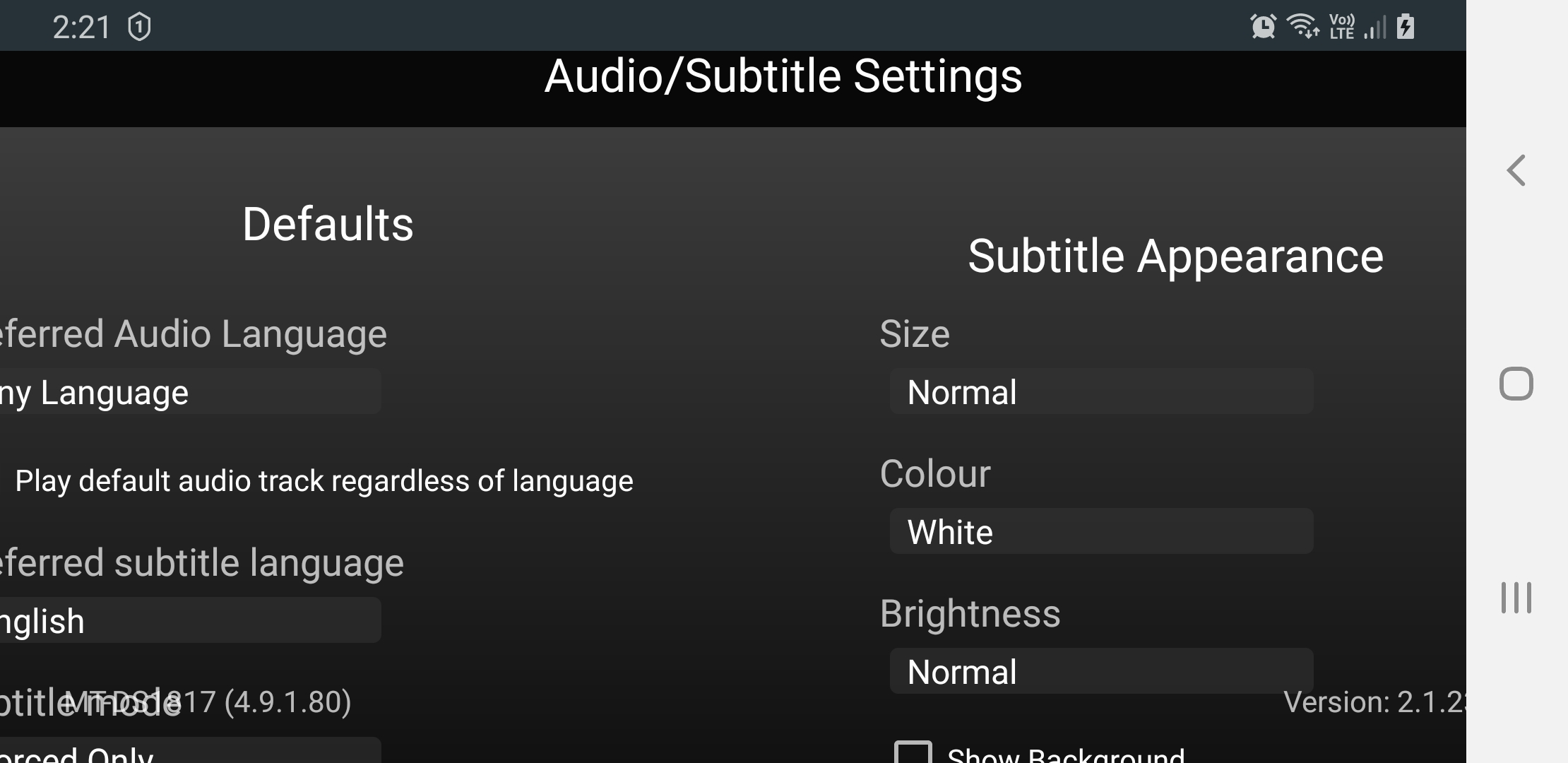Tap the Audio/Subtitle Settings page title
Viewport: 1568px width, 763px height.
[783, 76]
